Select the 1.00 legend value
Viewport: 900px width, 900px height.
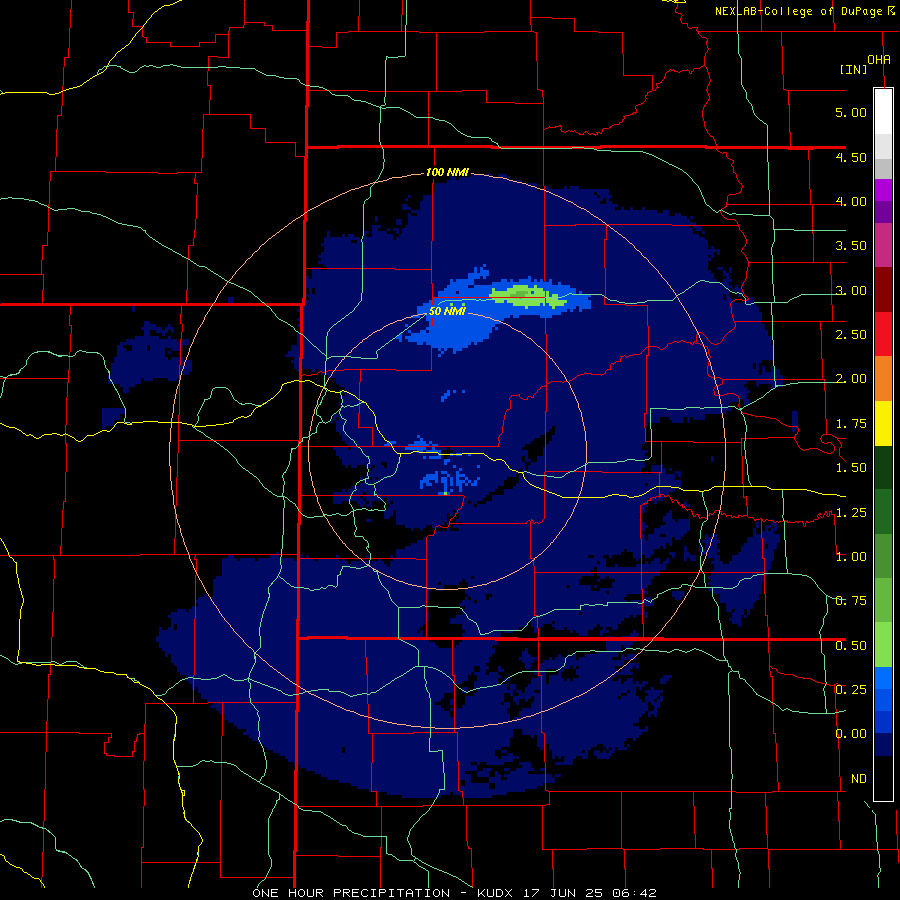point(851,557)
